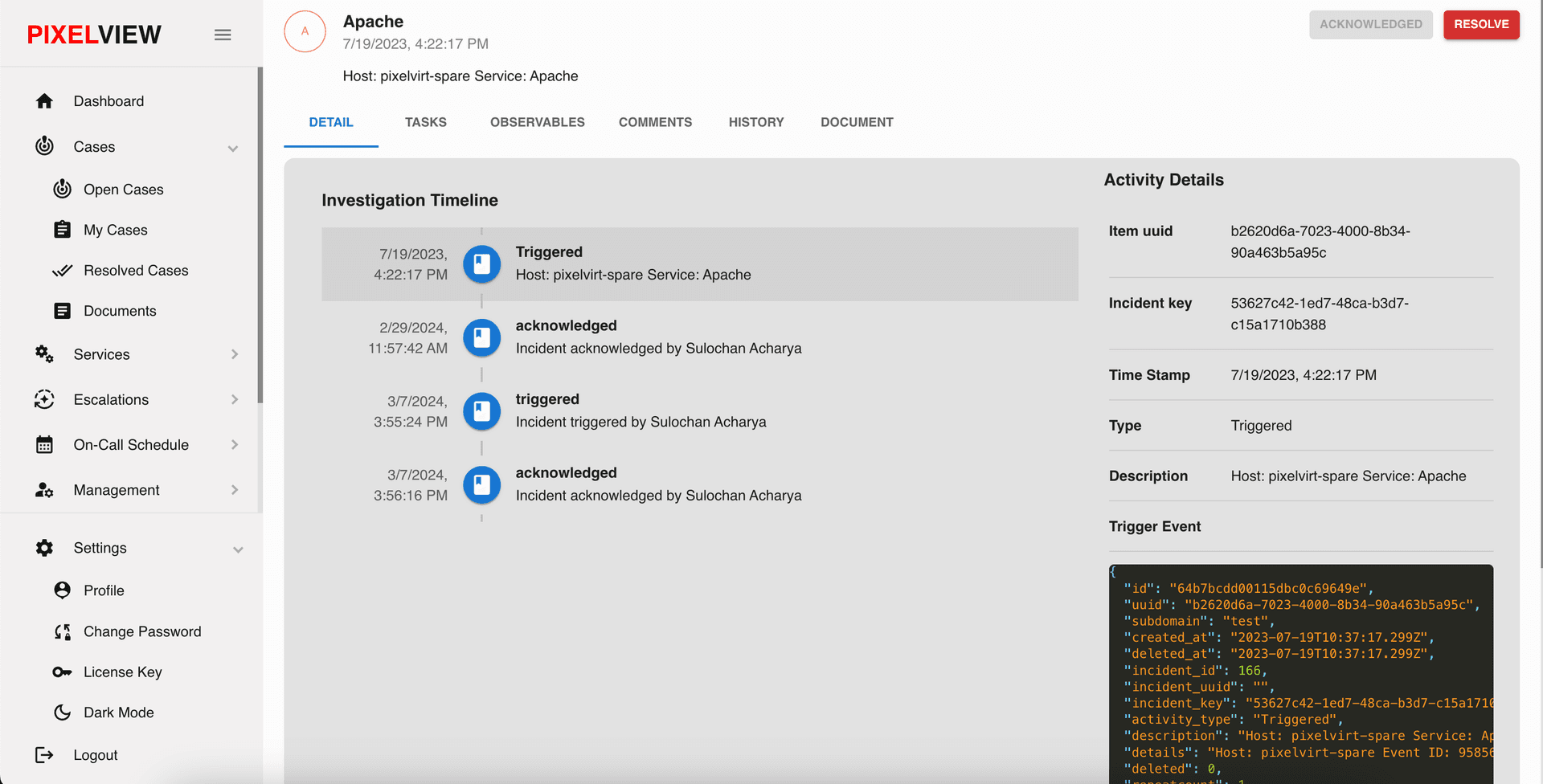Click the Logout exit icon
The height and width of the screenshot is (784, 1543).
coord(44,755)
